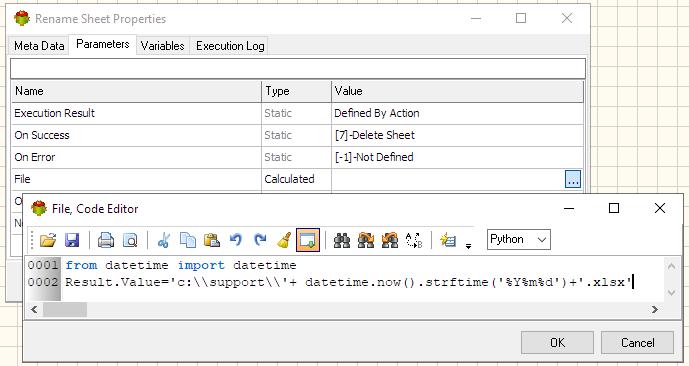This screenshot has width=689, height=366.
Task: Find previous occurrence icon
Action: (x=390, y=240)
